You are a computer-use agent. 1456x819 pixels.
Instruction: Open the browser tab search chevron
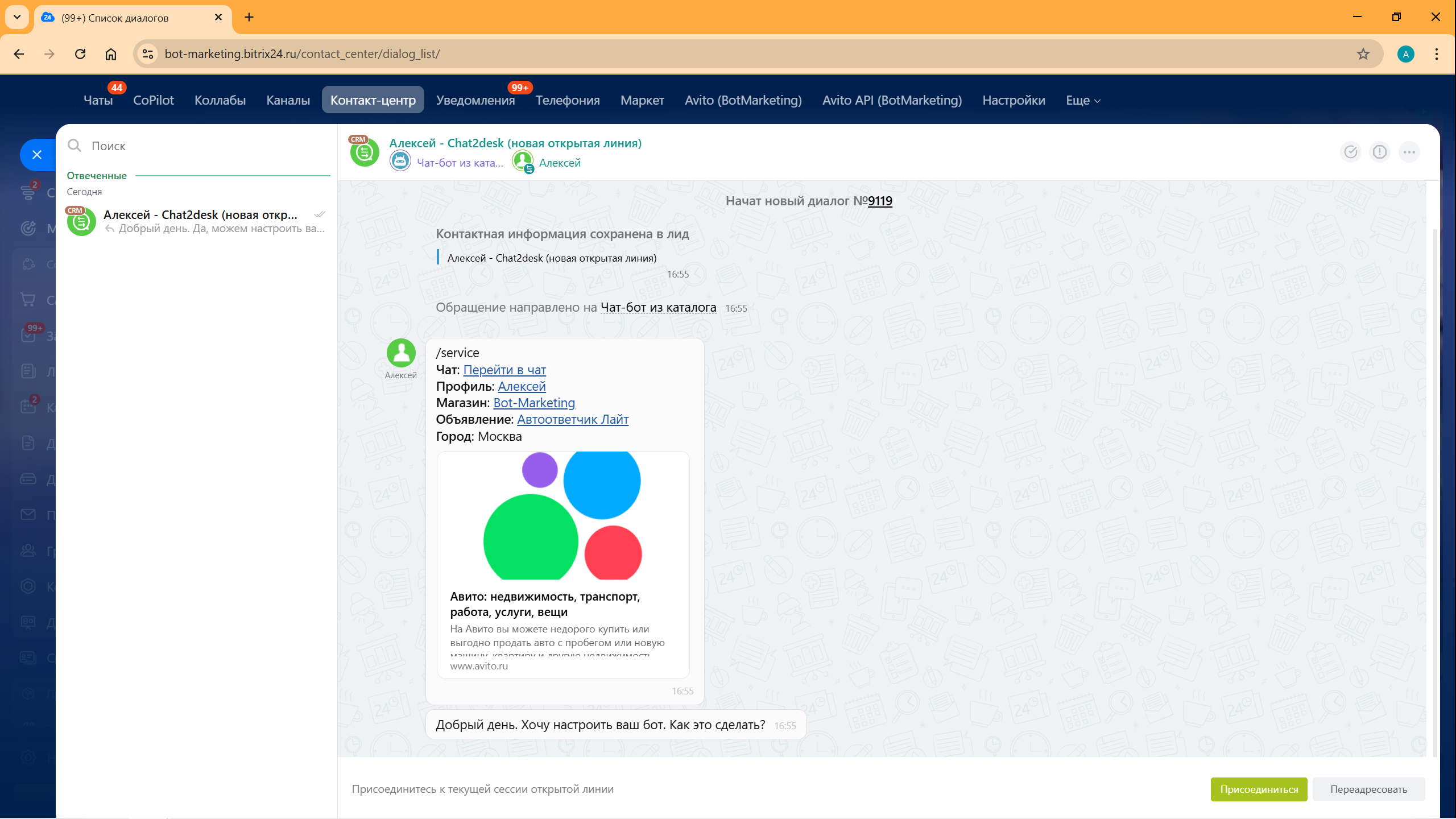(17, 17)
